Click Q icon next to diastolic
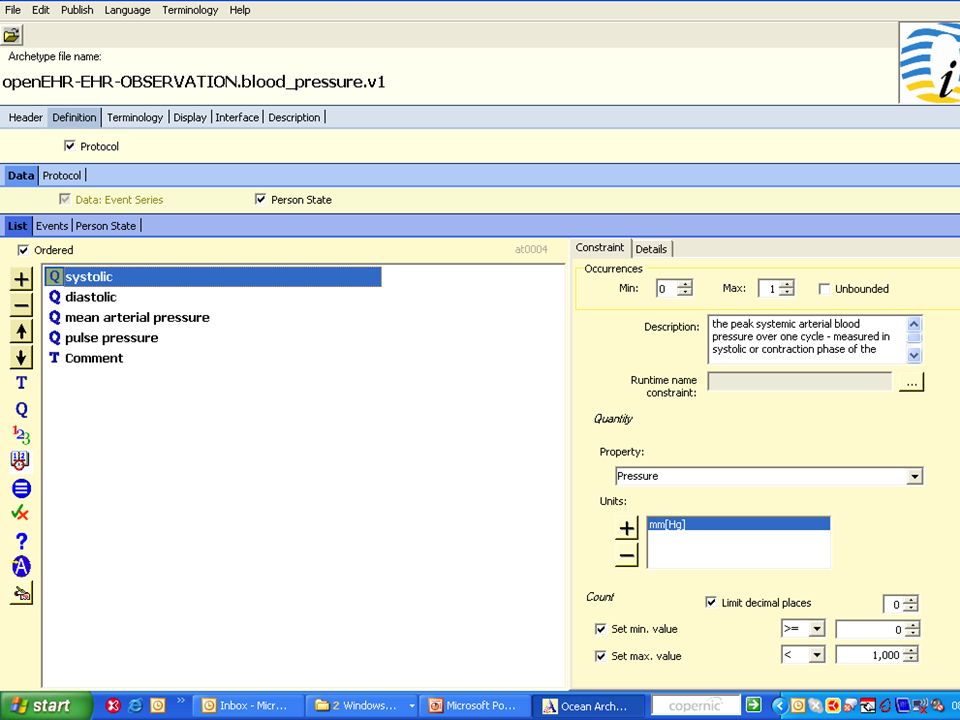 coord(54,297)
